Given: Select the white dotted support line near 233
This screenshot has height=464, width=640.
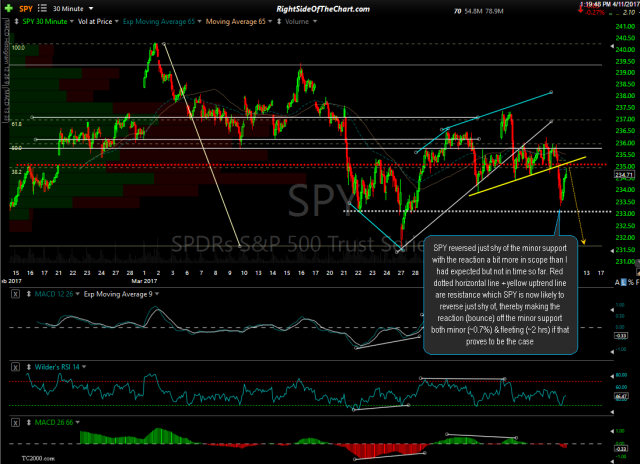Looking at the screenshot, I should [478, 211].
